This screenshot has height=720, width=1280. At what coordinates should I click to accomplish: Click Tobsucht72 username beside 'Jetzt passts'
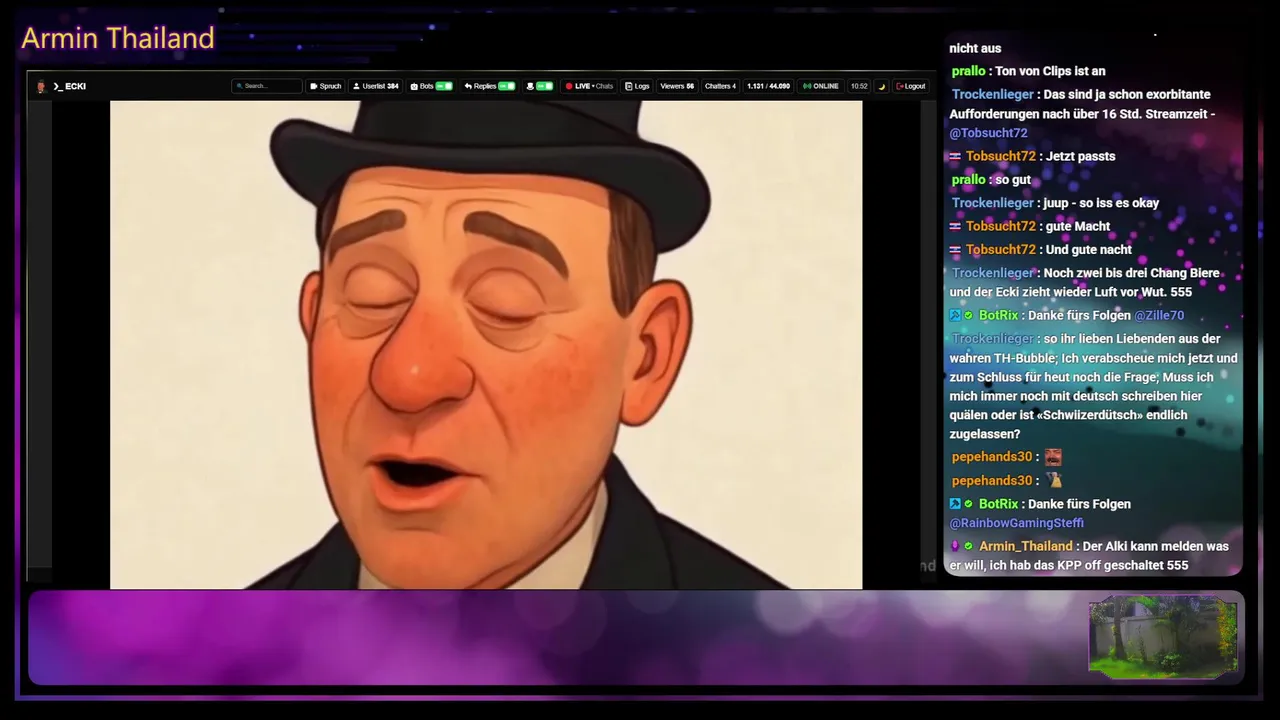[1001, 156]
